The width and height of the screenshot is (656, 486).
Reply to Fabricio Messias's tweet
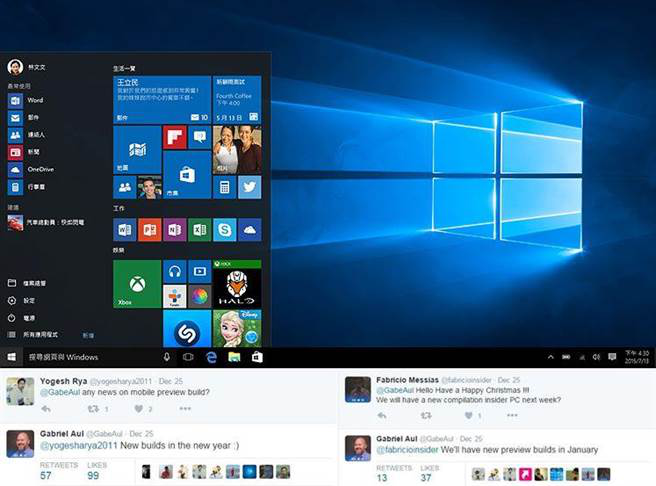[382, 416]
